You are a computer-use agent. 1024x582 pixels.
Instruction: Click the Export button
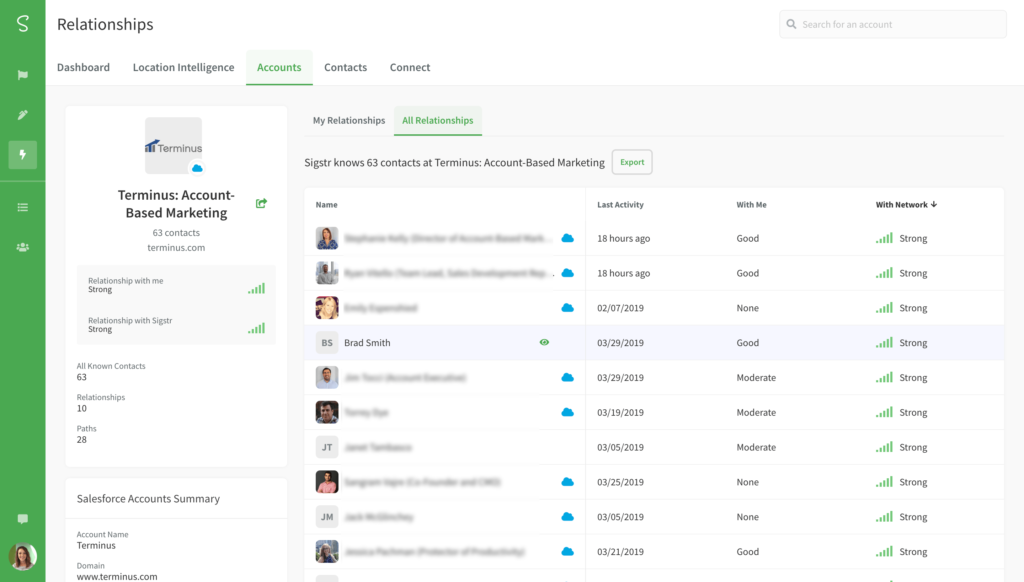(632, 162)
